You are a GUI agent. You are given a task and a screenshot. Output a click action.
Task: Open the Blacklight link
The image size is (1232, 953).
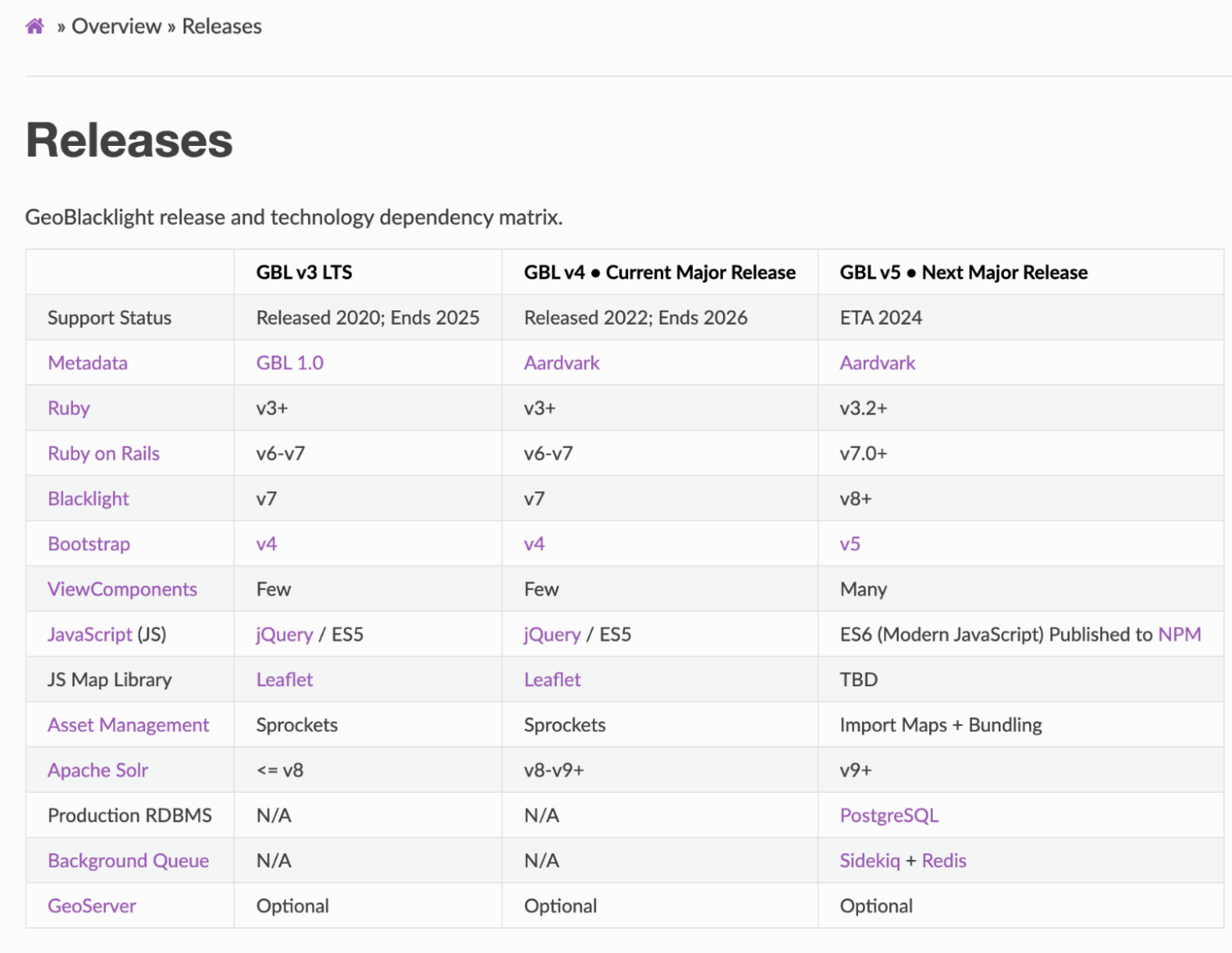(x=88, y=498)
